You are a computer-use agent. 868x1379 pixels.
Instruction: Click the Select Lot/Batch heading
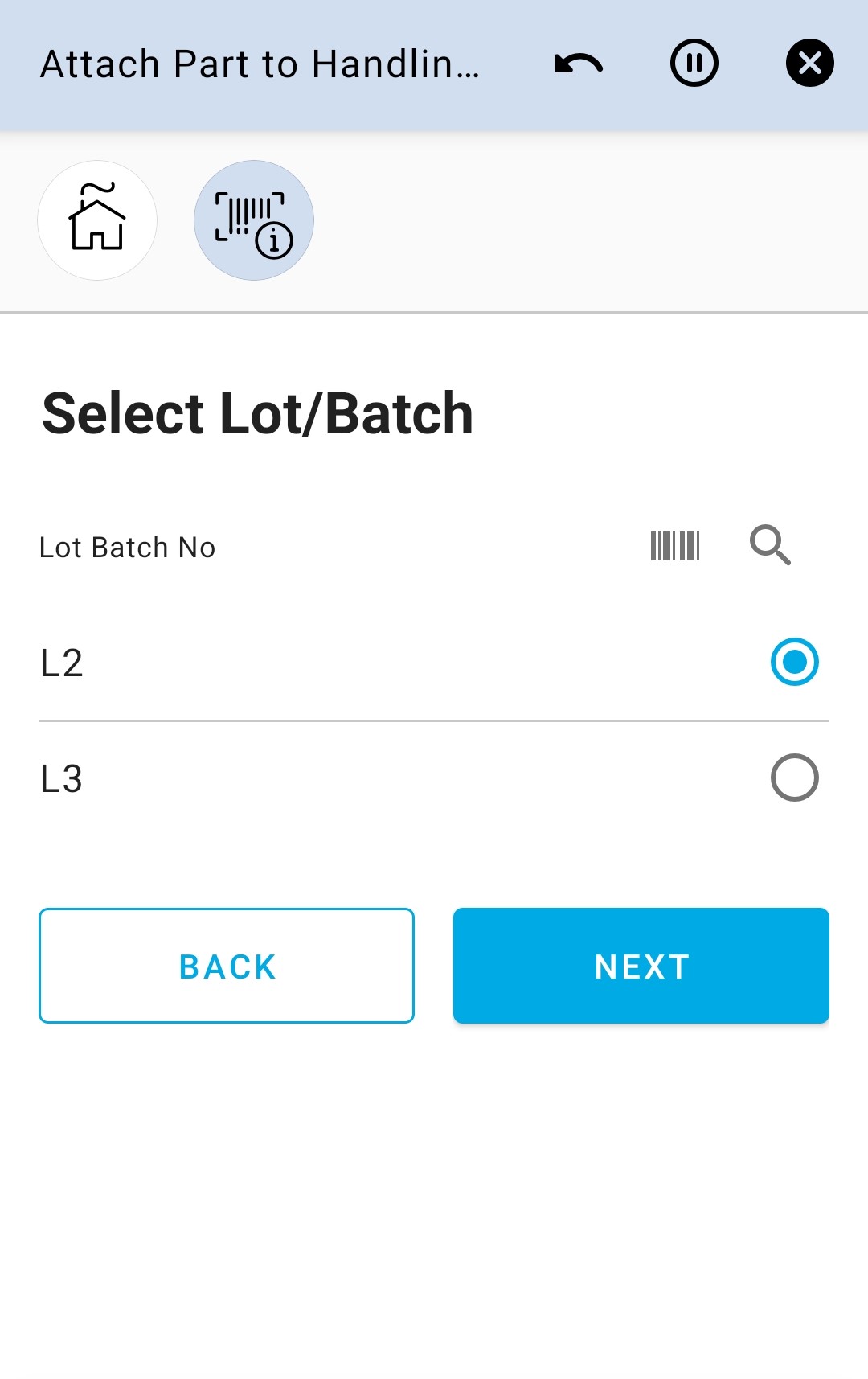pos(257,414)
